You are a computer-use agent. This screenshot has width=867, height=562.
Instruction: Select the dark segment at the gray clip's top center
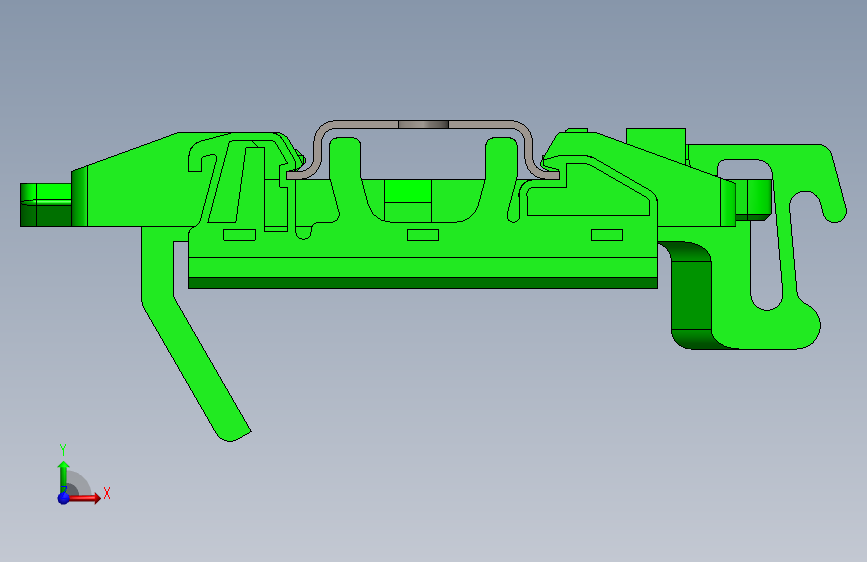[423, 124]
